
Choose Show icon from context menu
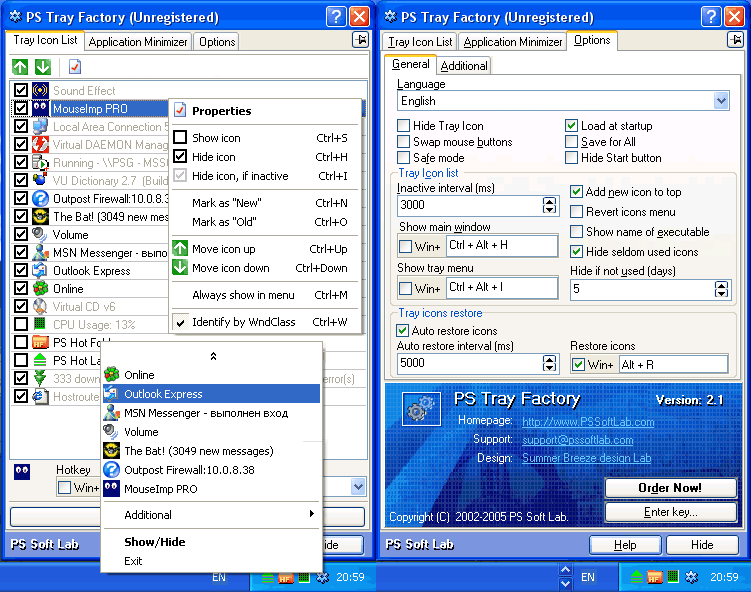266,137
